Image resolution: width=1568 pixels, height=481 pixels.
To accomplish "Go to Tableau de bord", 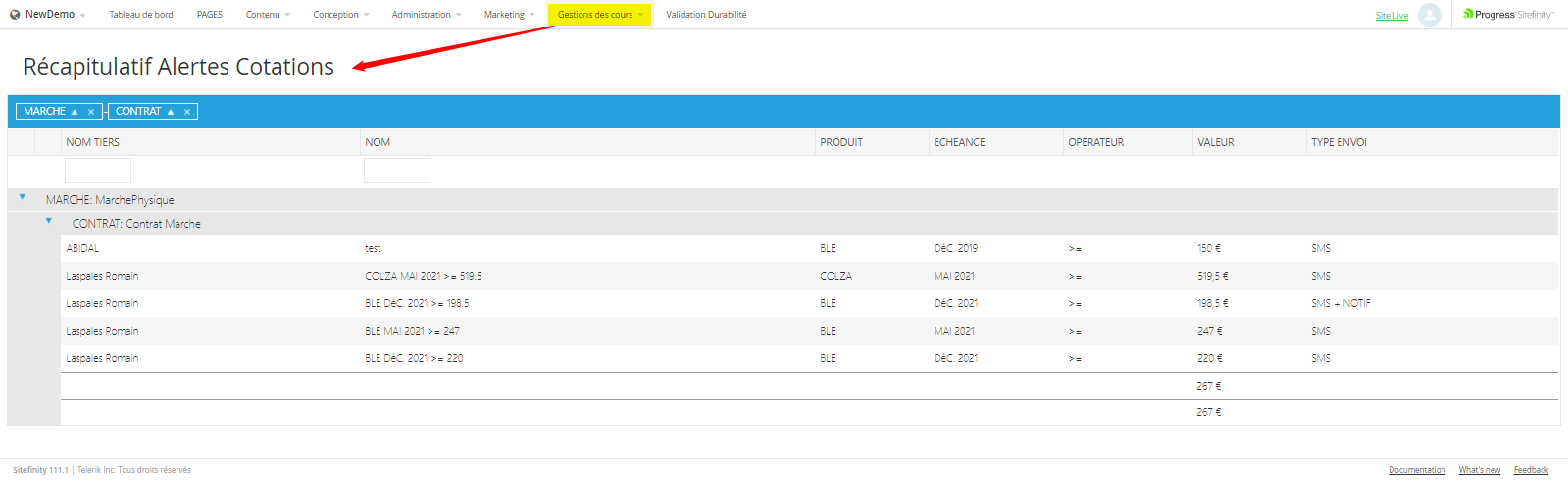I will (x=141, y=15).
